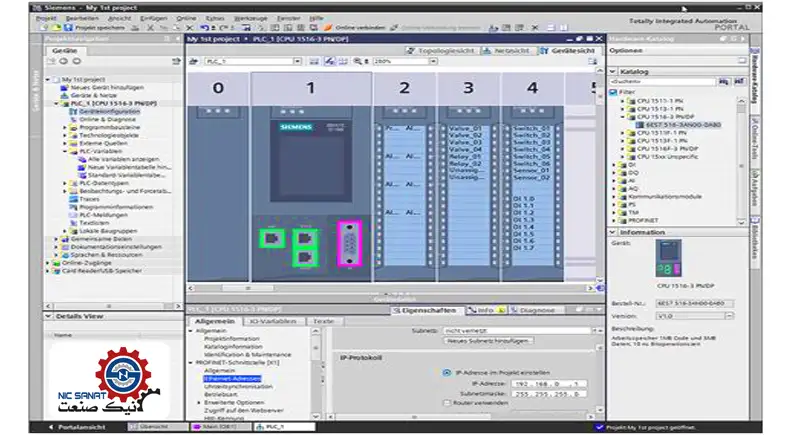The image size is (800, 435).
Task: Click the open project folder icon
Action: [57, 28]
